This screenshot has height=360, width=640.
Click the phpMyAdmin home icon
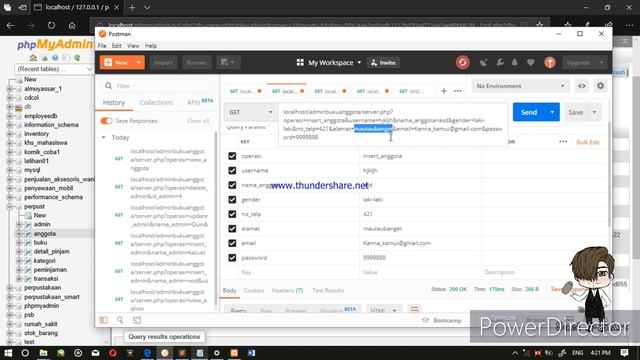point(33,58)
